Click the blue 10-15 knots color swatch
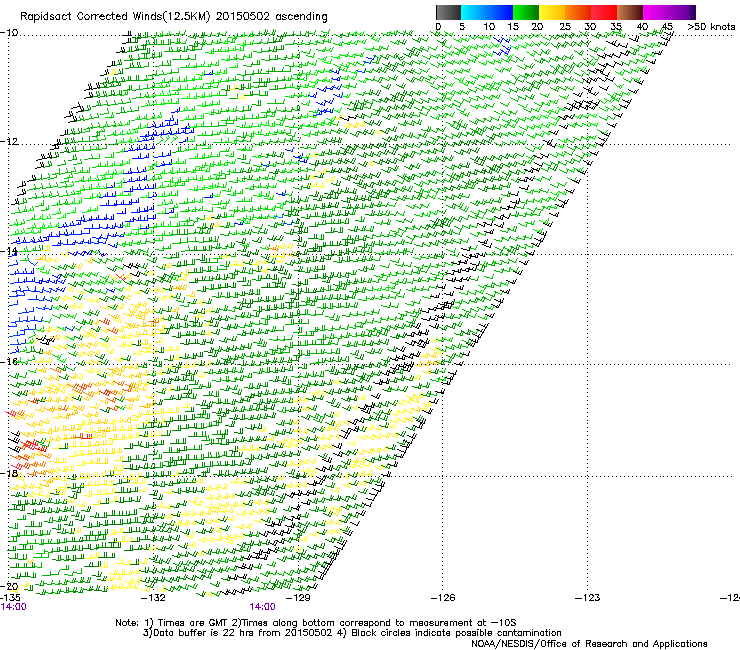740x650 pixels. click(x=500, y=12)
